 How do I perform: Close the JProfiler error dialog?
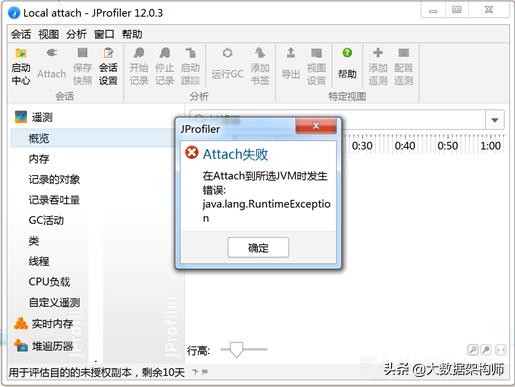point(316,126)
